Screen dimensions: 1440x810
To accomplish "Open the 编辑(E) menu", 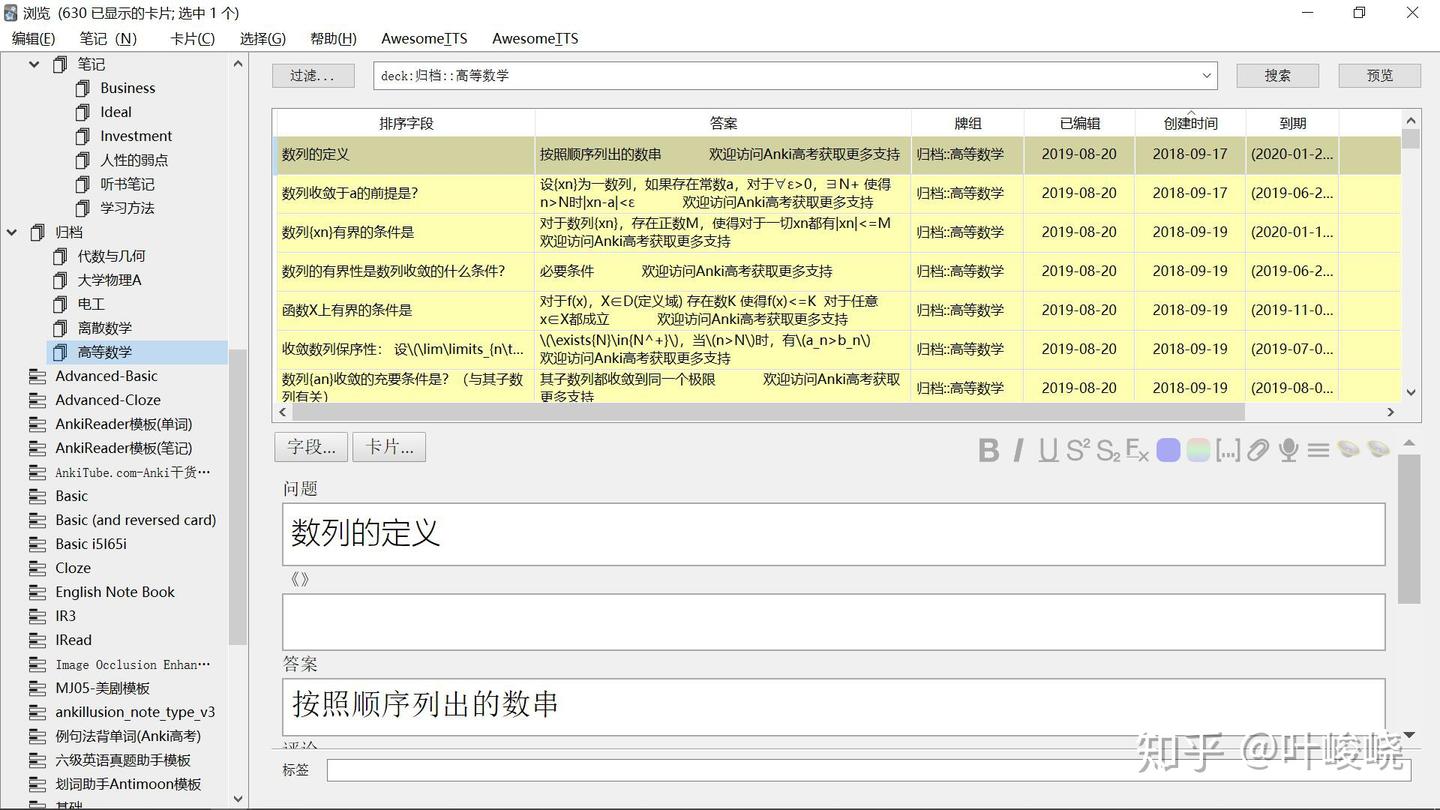I will [33, 38].
